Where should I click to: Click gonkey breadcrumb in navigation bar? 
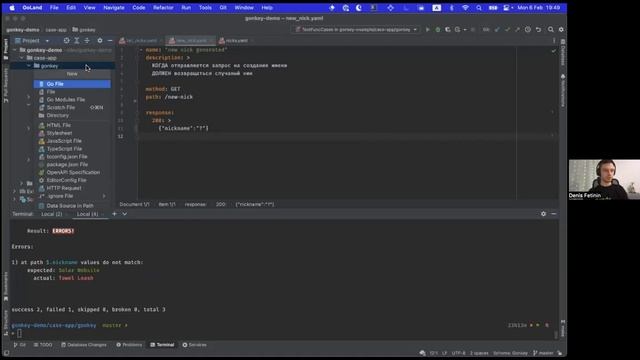[84, 30]
